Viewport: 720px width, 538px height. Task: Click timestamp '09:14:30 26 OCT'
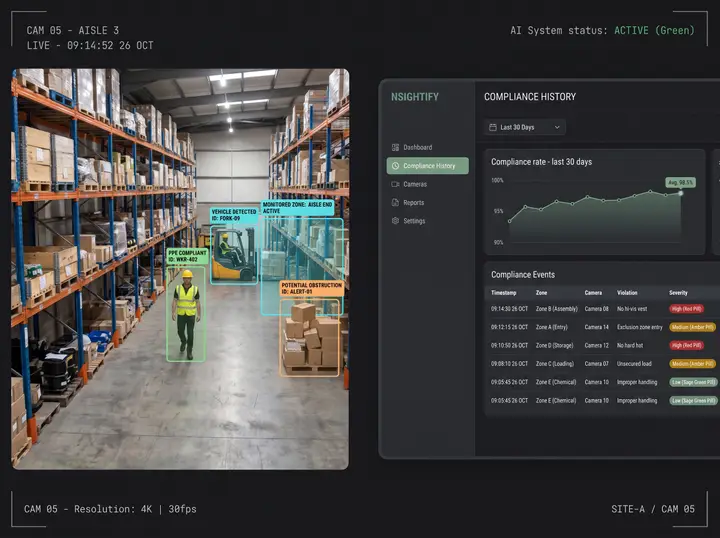click(x=509, y=309)
